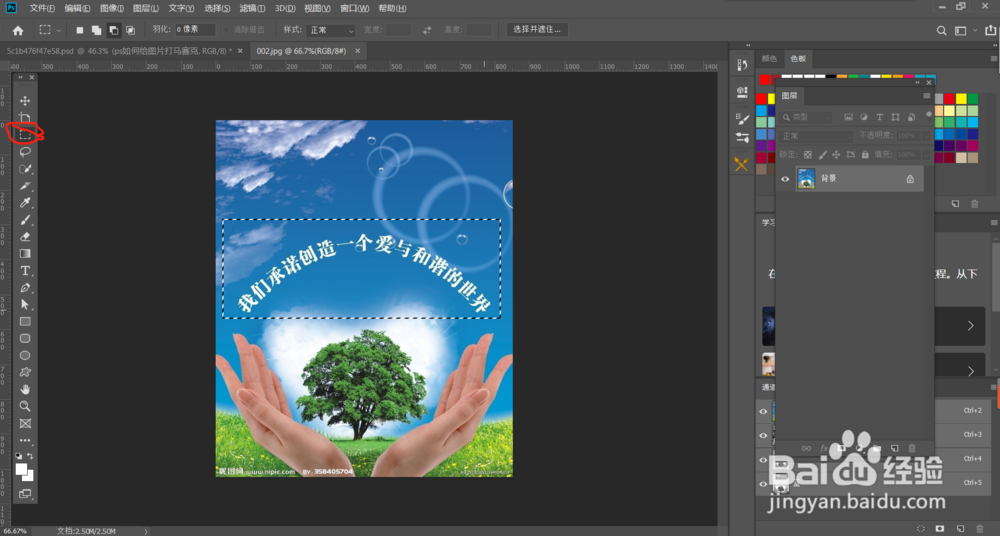Select the Pen tool
The height and width of the screenshot is (536, 1000).
[25, 288]
